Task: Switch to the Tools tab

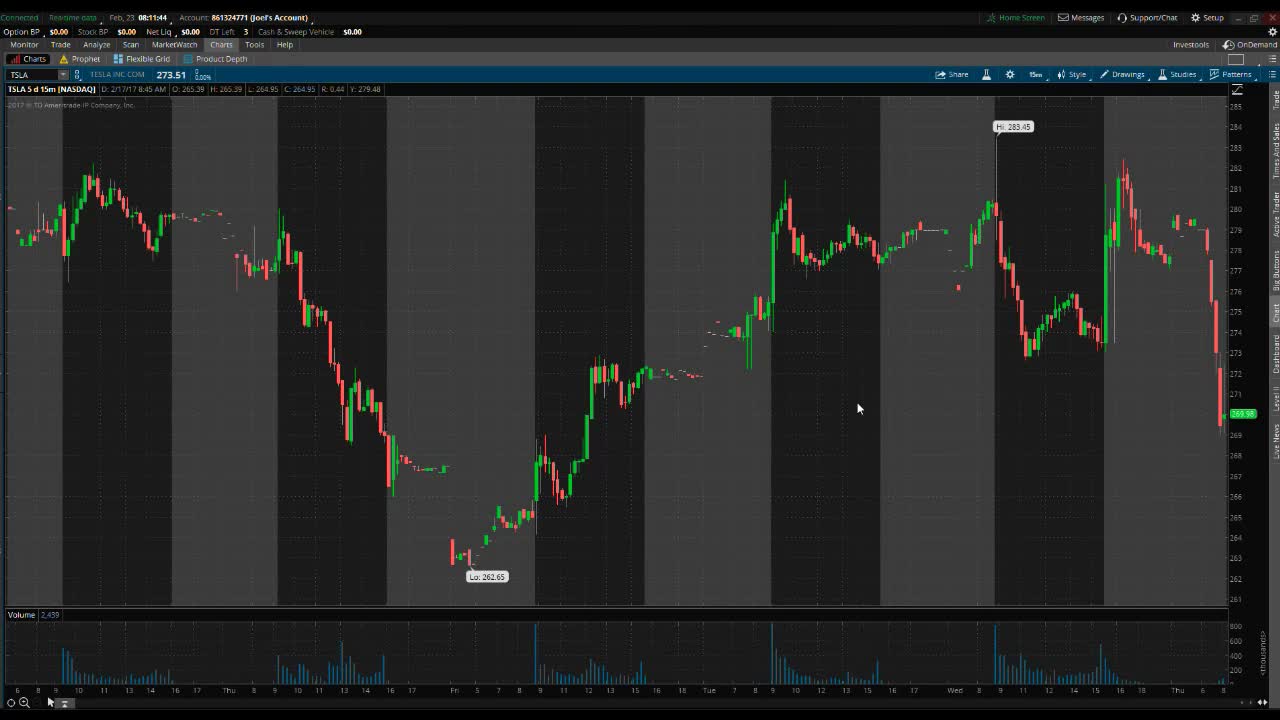Action: pos(254,45)
